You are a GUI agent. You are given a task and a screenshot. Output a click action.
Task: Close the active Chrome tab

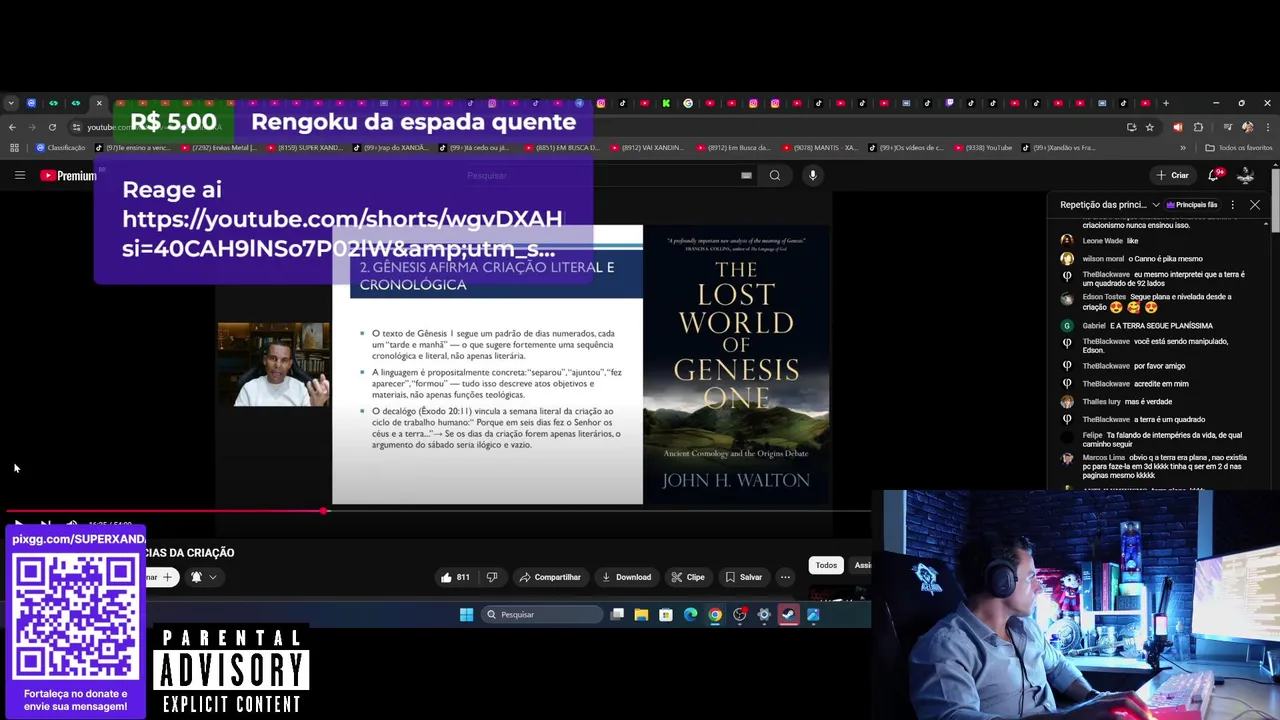pyautogui.click(x=99, y=103)
